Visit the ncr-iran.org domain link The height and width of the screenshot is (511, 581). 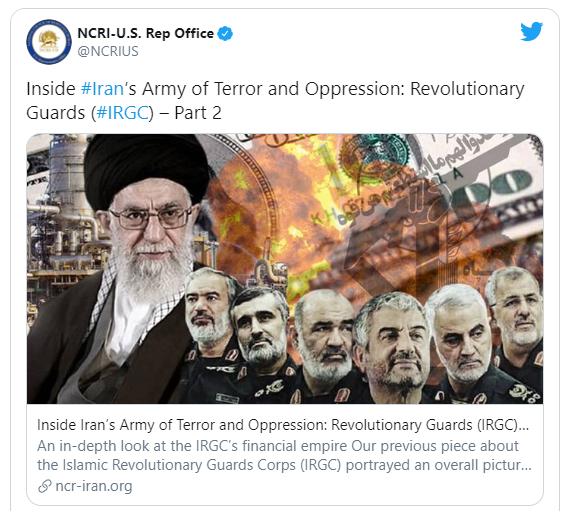pyautogui.click(x=93, y=486)
